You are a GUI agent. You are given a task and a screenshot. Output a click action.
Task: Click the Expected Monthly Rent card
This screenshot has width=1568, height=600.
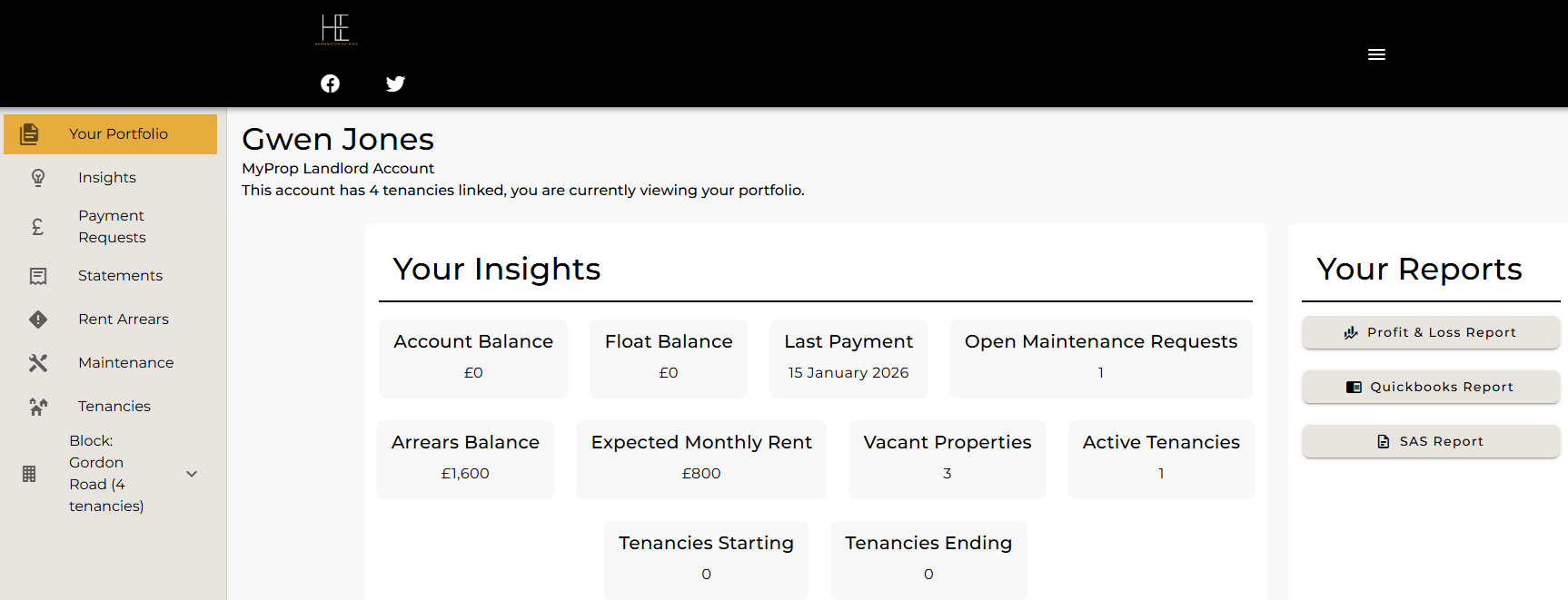pyautogui.click(x=700, y=458)
